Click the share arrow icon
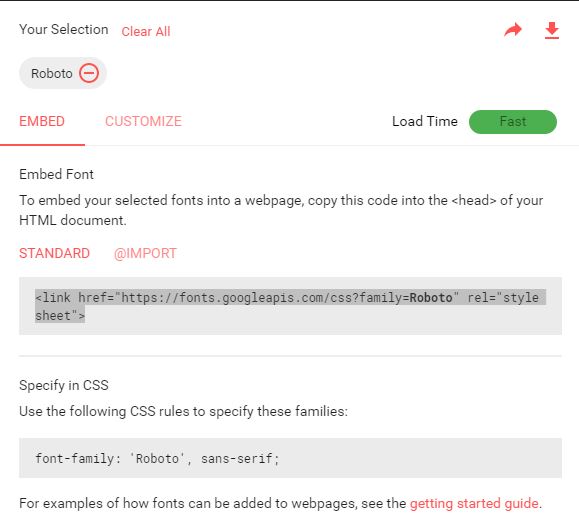 point(513,30)
